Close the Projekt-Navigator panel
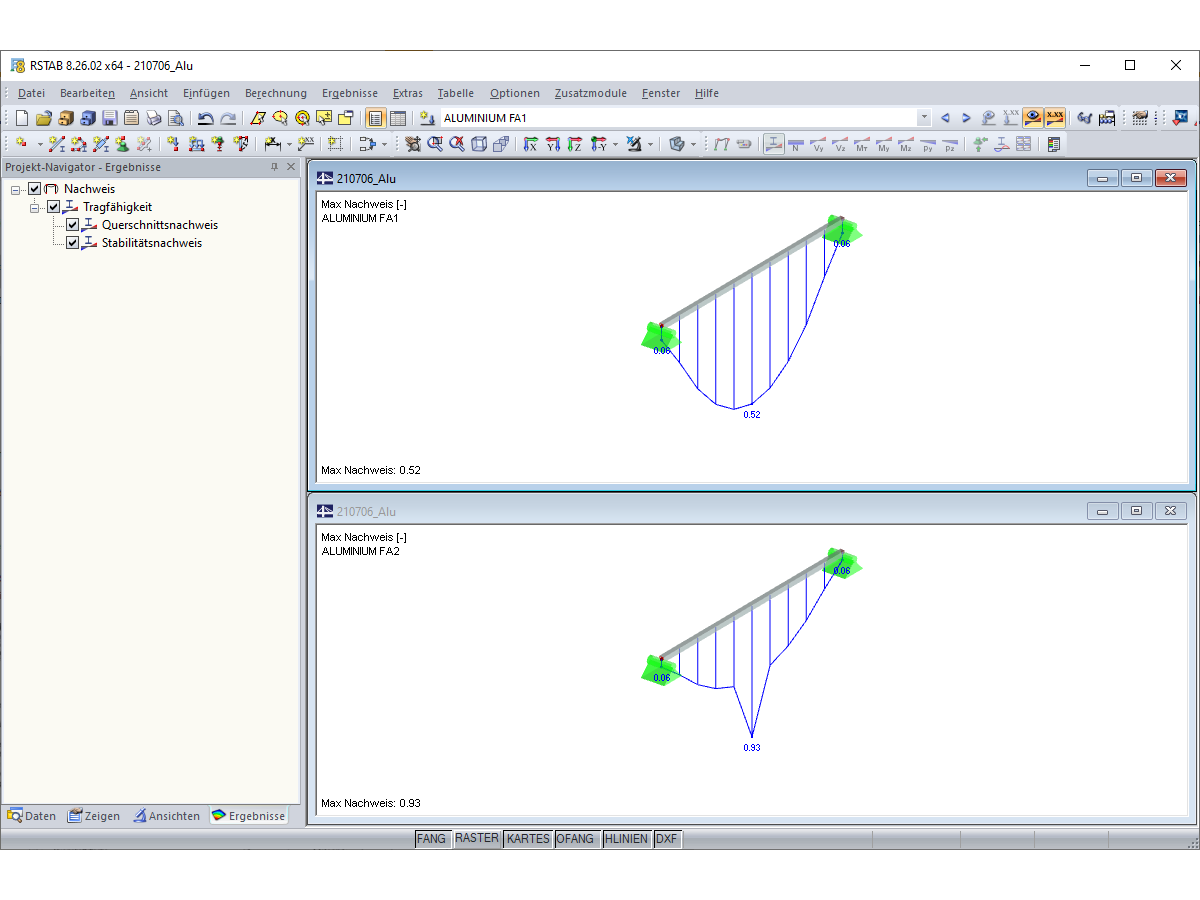Image resolution: width=1200 pixels, height=900 pixels. point(291,167)
